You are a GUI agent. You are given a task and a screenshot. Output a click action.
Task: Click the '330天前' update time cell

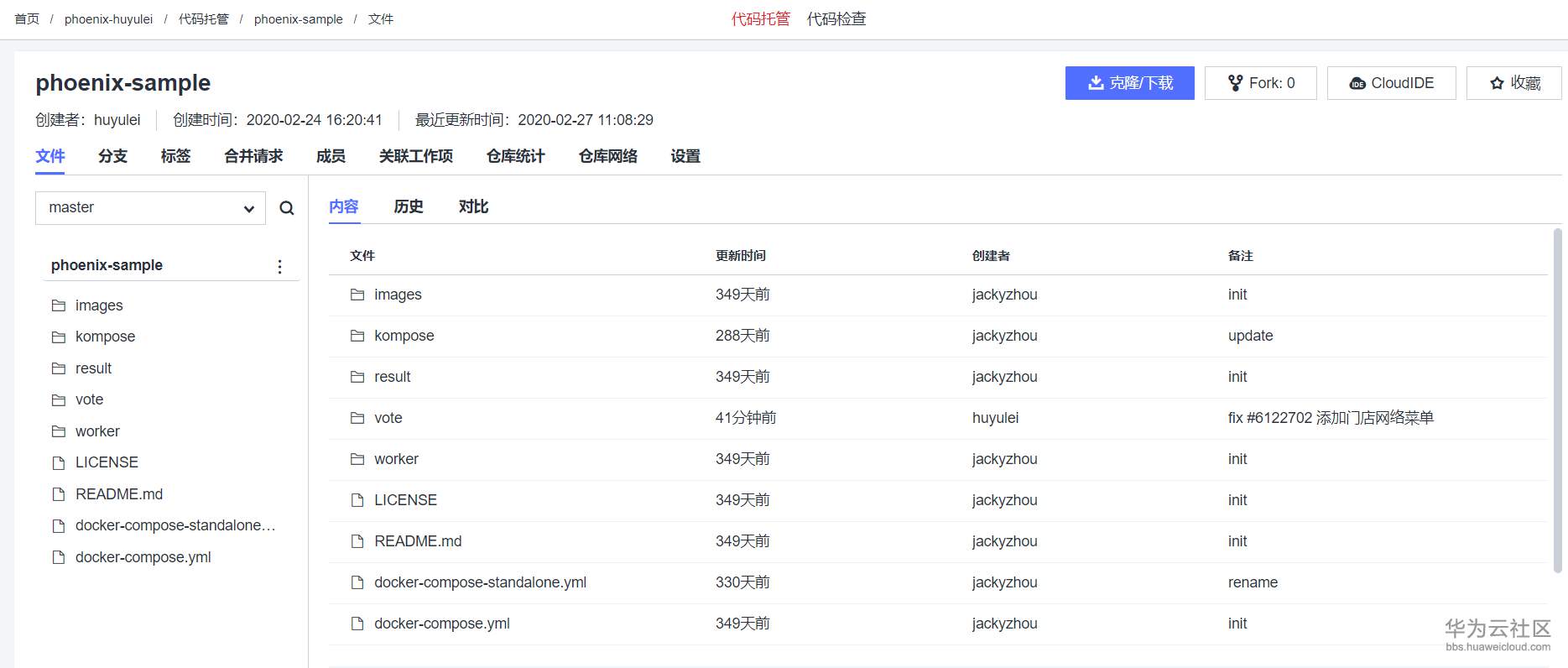pyautogui.click(x=742, y=582)
